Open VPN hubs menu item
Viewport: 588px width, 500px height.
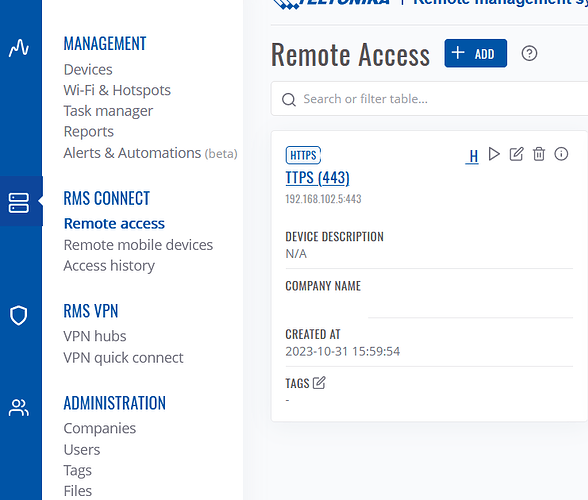tap(95, 336)
